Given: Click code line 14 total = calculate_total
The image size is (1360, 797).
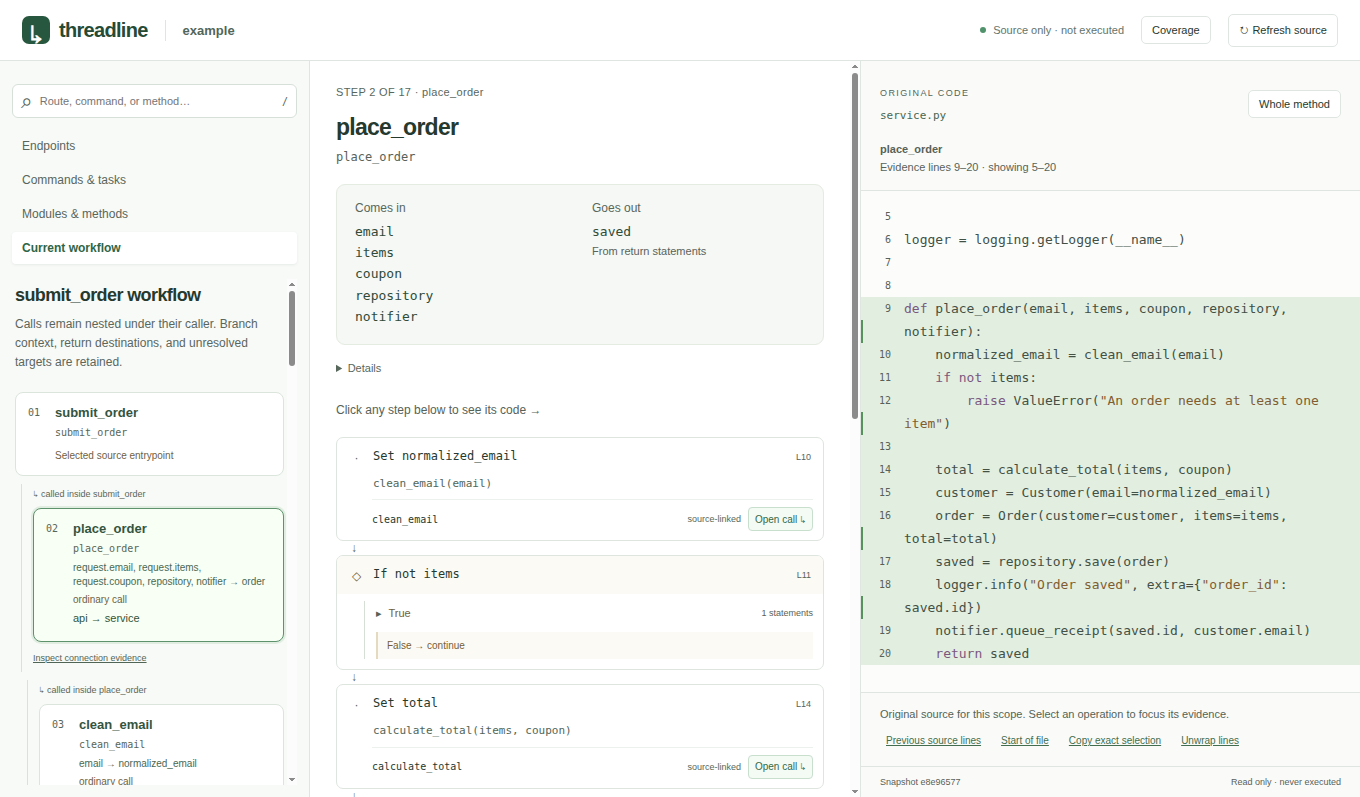Looking at the screenshot, I should (x=1110, y=469).
